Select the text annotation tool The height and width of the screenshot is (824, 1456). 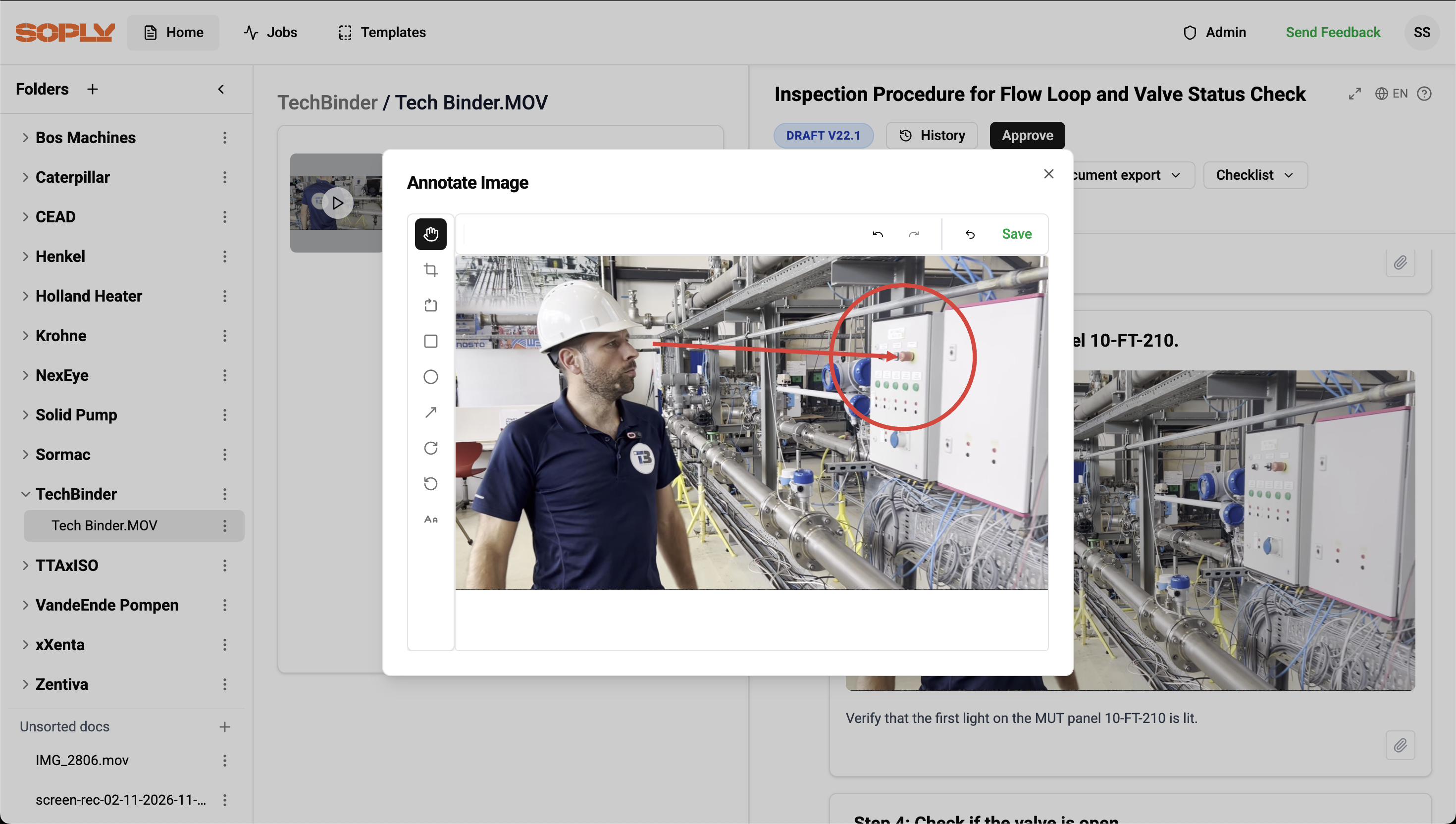tap(431, 519)
